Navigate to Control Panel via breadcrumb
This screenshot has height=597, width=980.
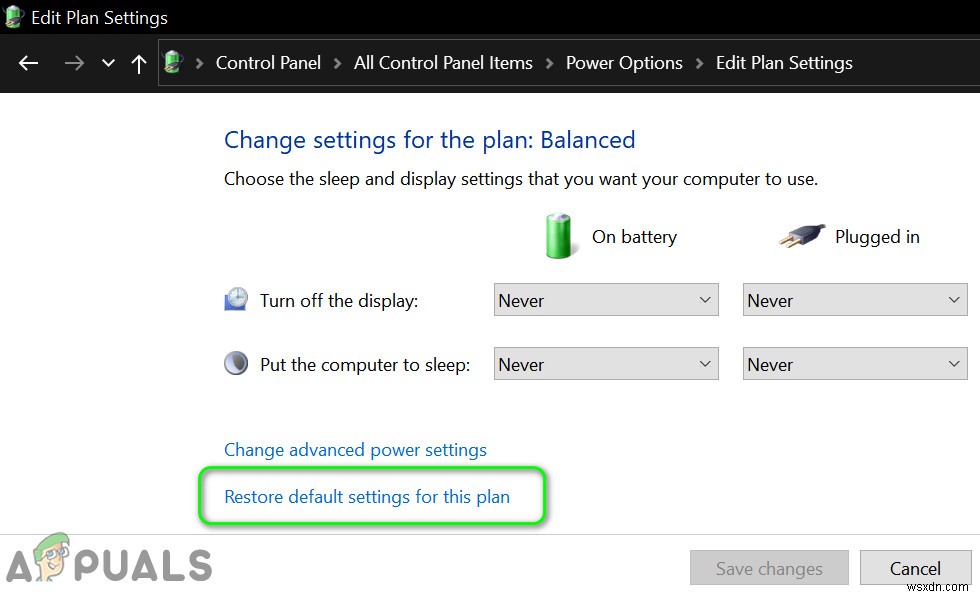click(268, 62)
